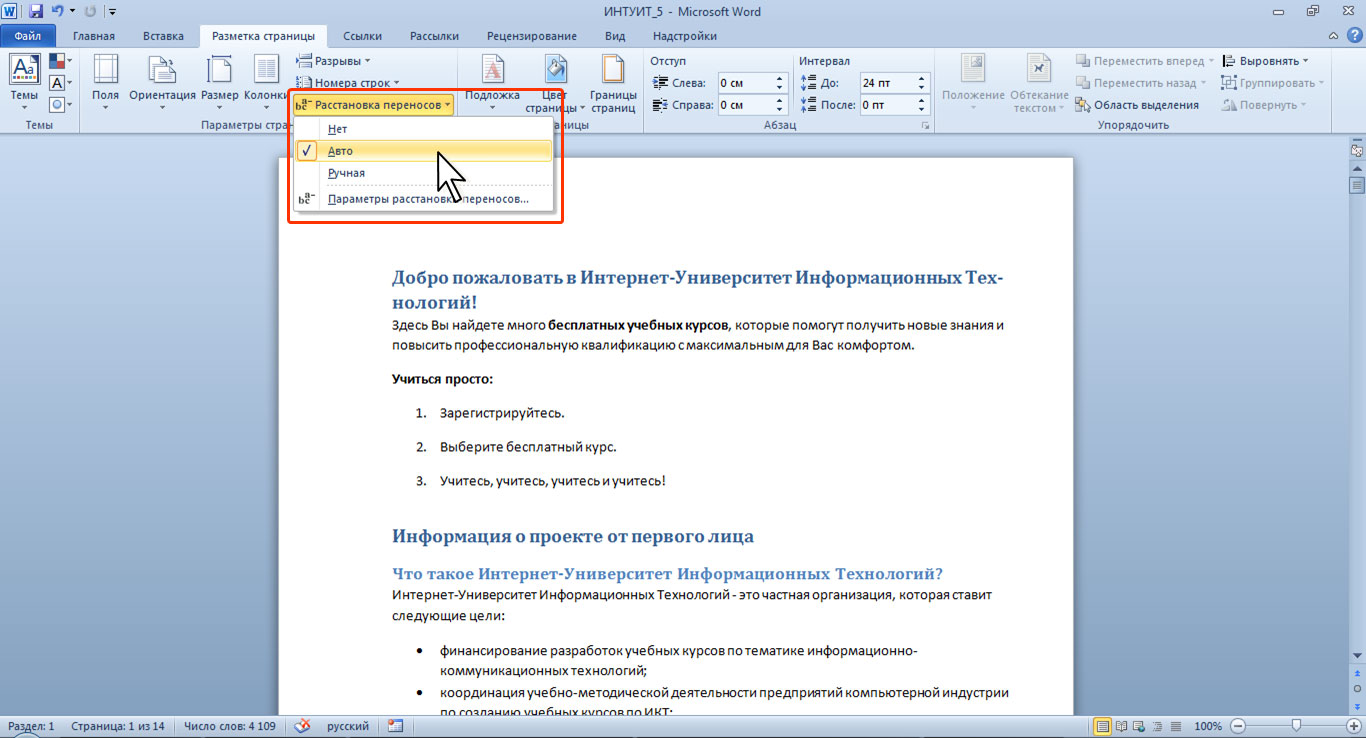1366x738 pixels.
Task: Zoom in with plus button
Action: tap(1353, 726)
